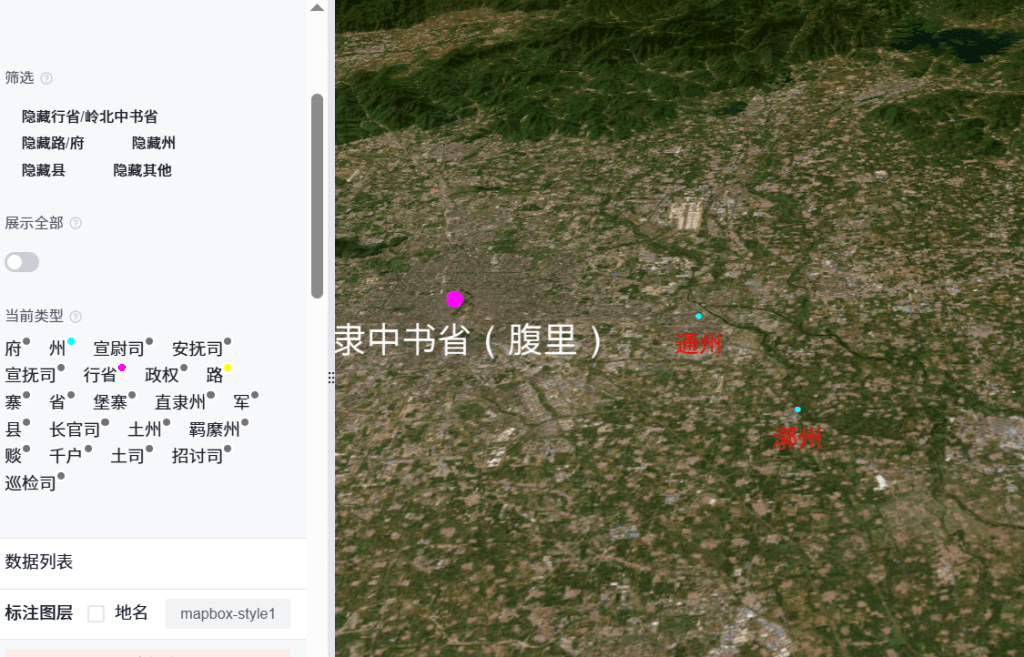Expand the 数据列表 section
The width and height of the screenshot is (1024, 657).
[x=39, y=562]
